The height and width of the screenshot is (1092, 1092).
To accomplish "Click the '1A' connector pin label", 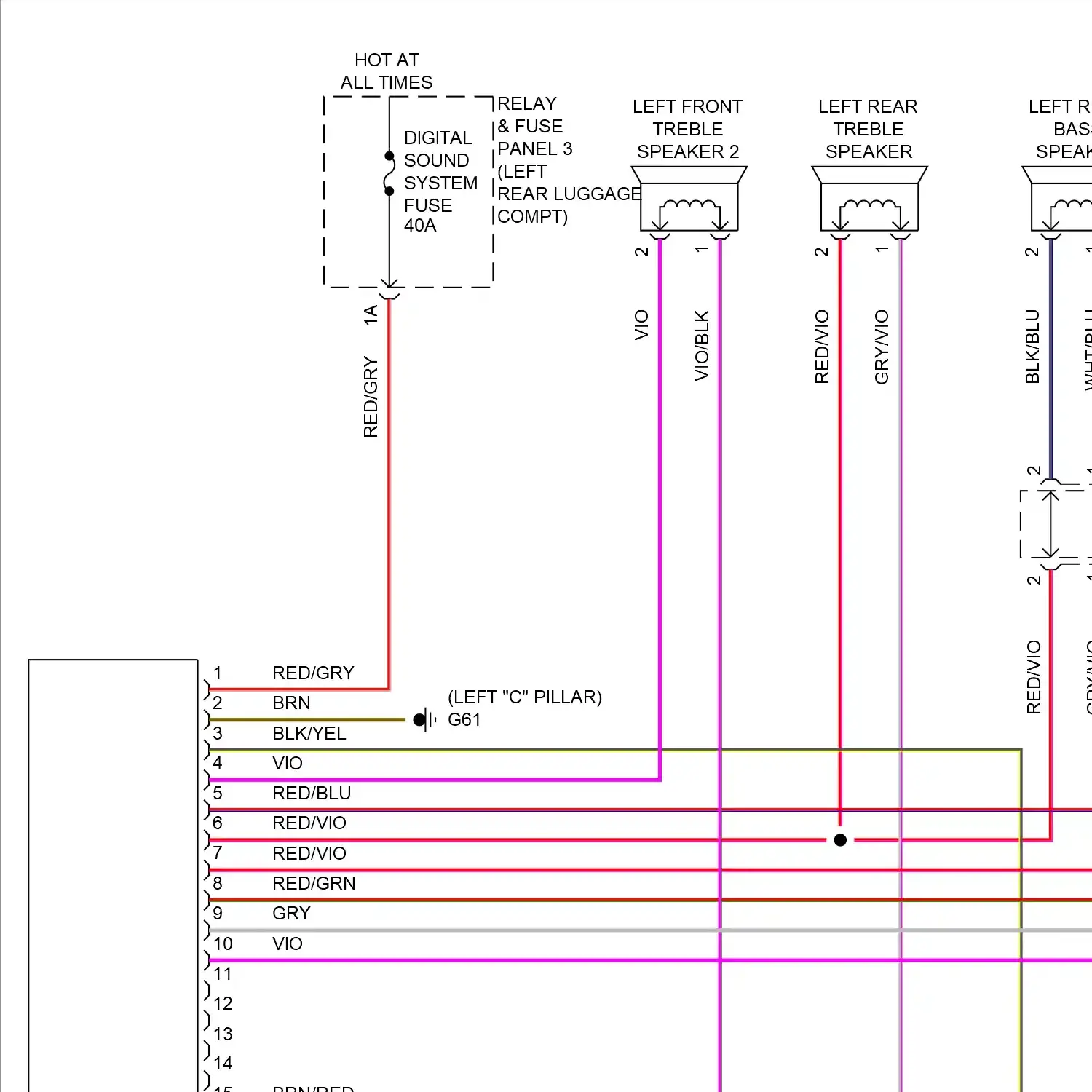I will coord(371,314).
